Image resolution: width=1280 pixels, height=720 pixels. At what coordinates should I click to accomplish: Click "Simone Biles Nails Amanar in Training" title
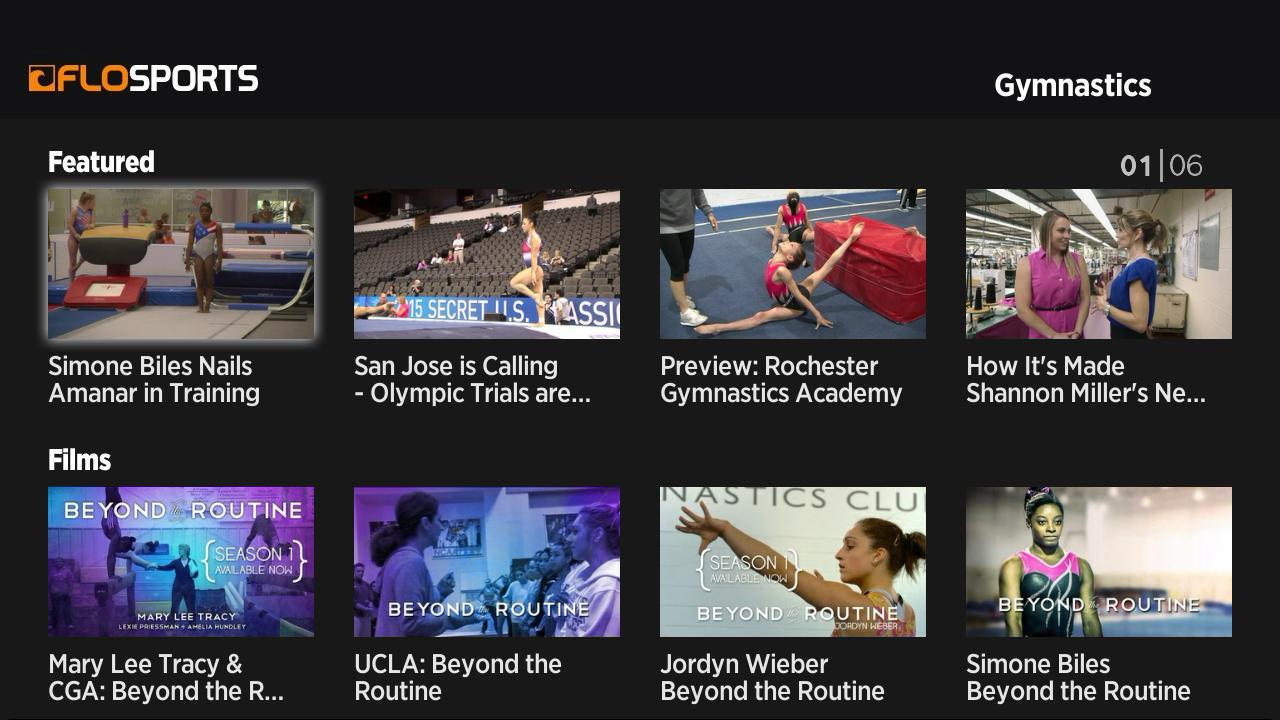[154, 380]
